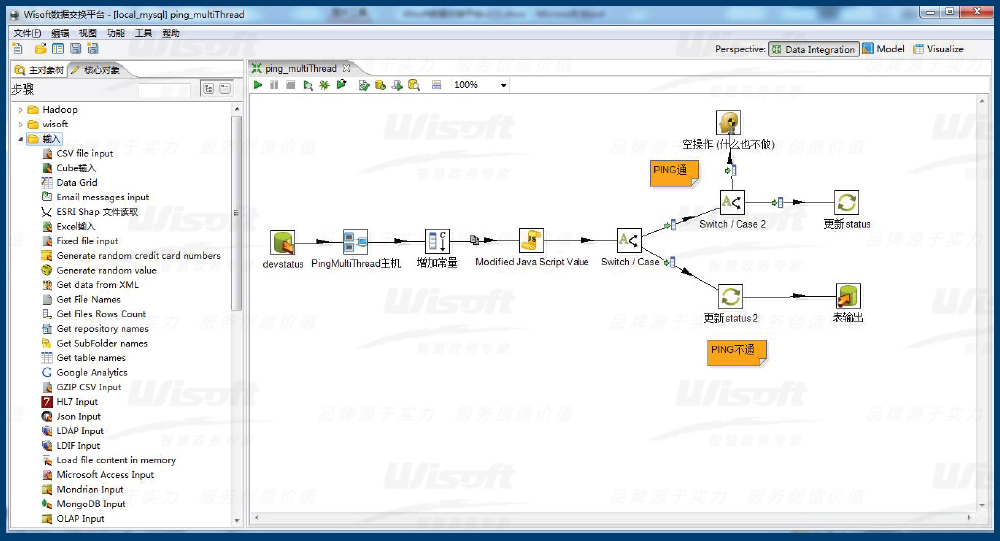Open the 100% zoom level dropdown
Viewport: 1000px width, 541px height.
click(x=503, y=86)
